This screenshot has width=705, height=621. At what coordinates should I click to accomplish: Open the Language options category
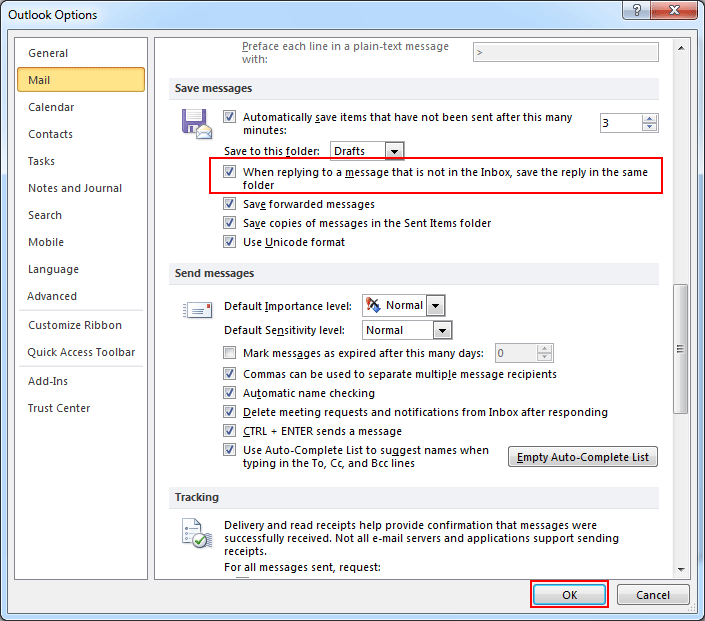[81, 269]
